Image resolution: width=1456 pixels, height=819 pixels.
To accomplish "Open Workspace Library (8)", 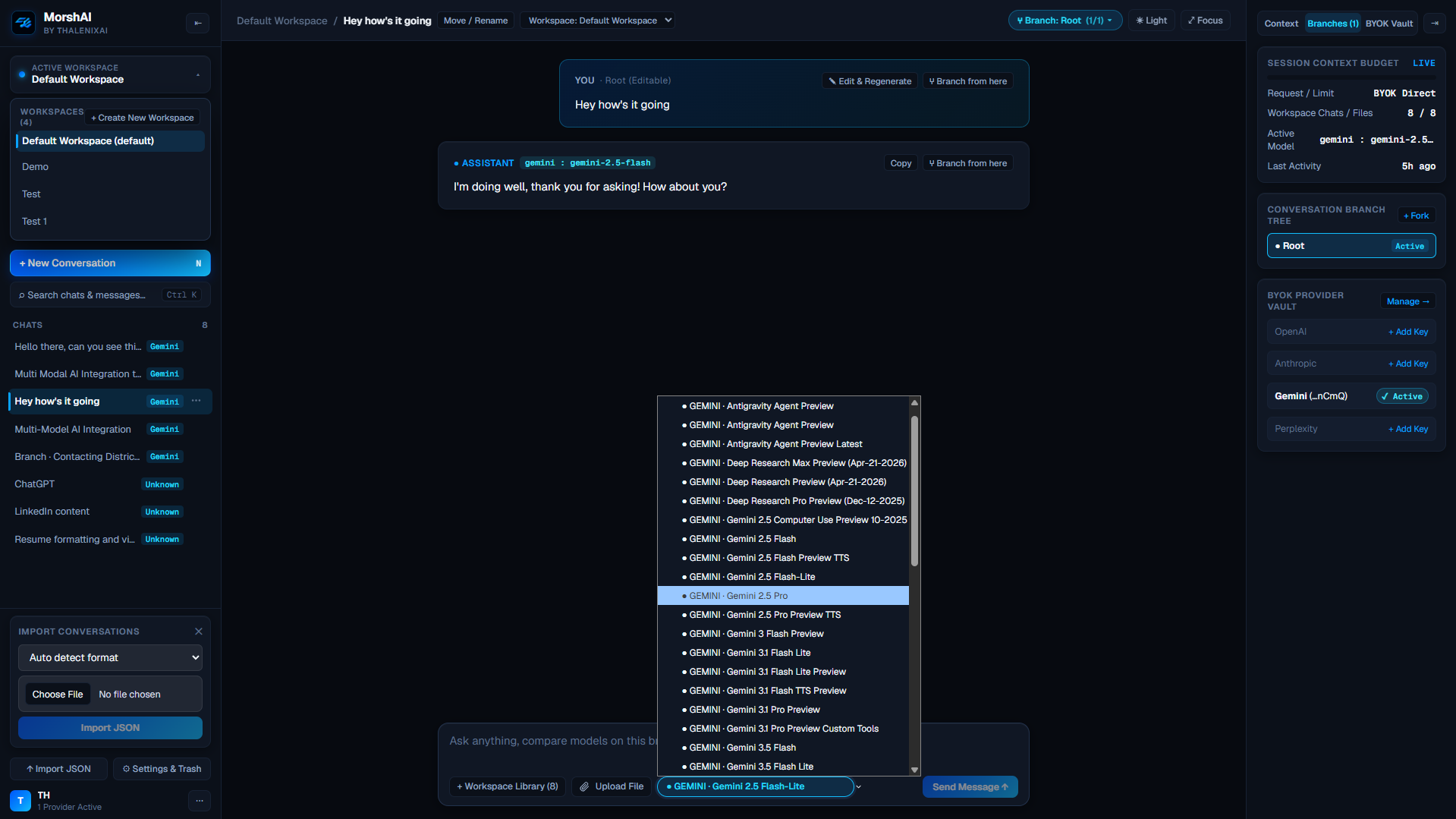I will [508, 786].
